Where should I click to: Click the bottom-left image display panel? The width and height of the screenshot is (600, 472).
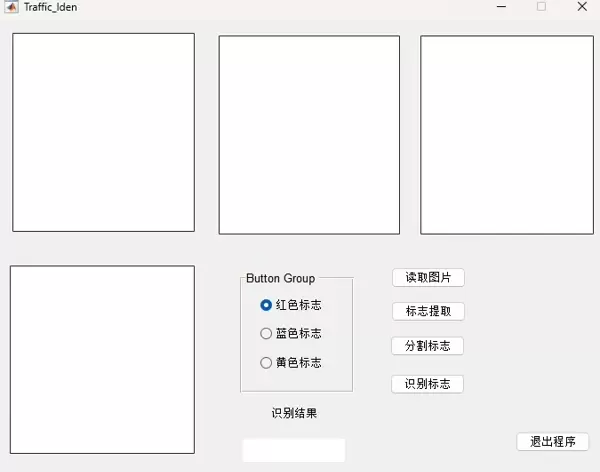coord(102,359)
